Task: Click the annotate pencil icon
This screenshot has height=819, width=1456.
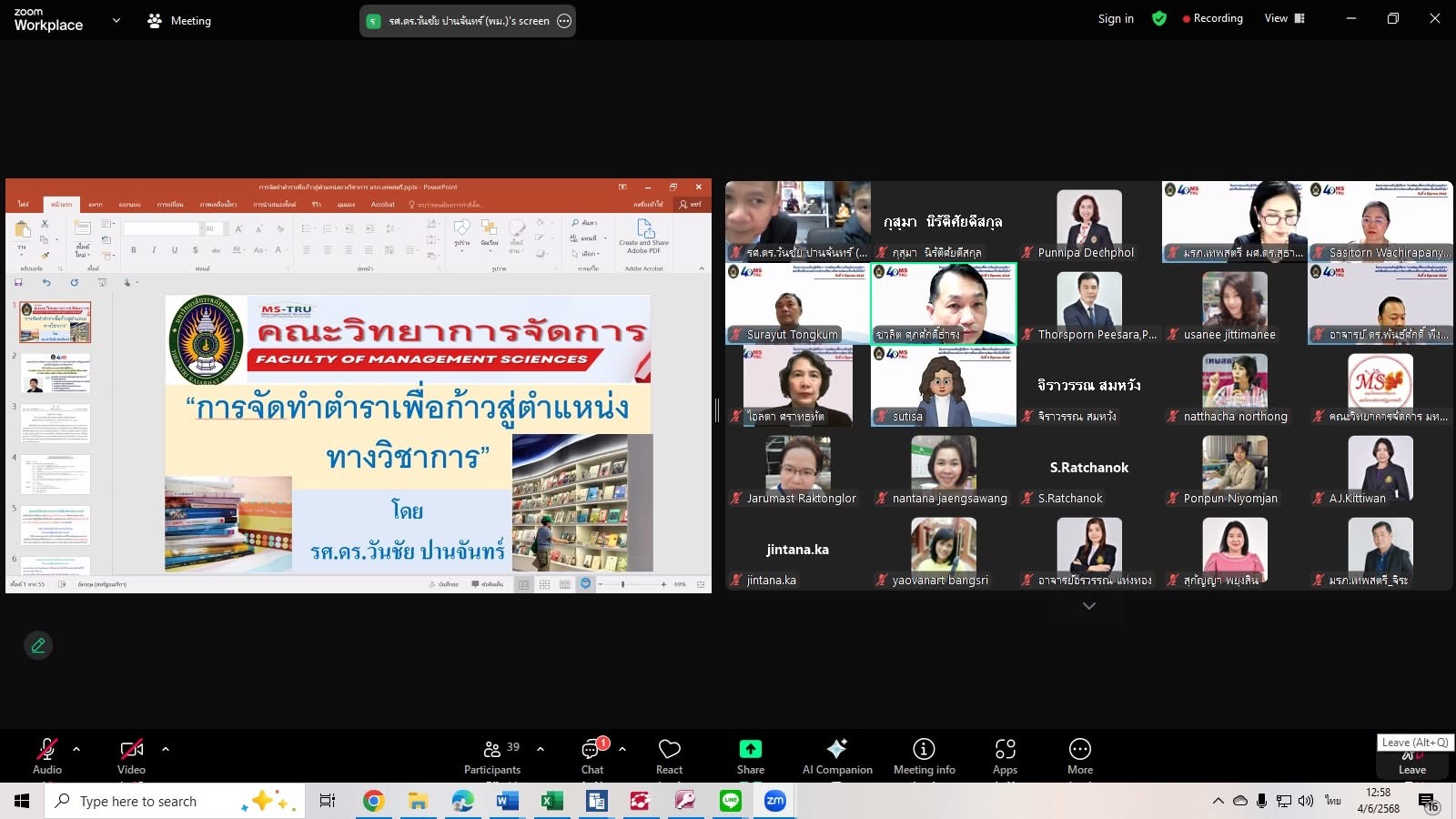Action: 38,645
